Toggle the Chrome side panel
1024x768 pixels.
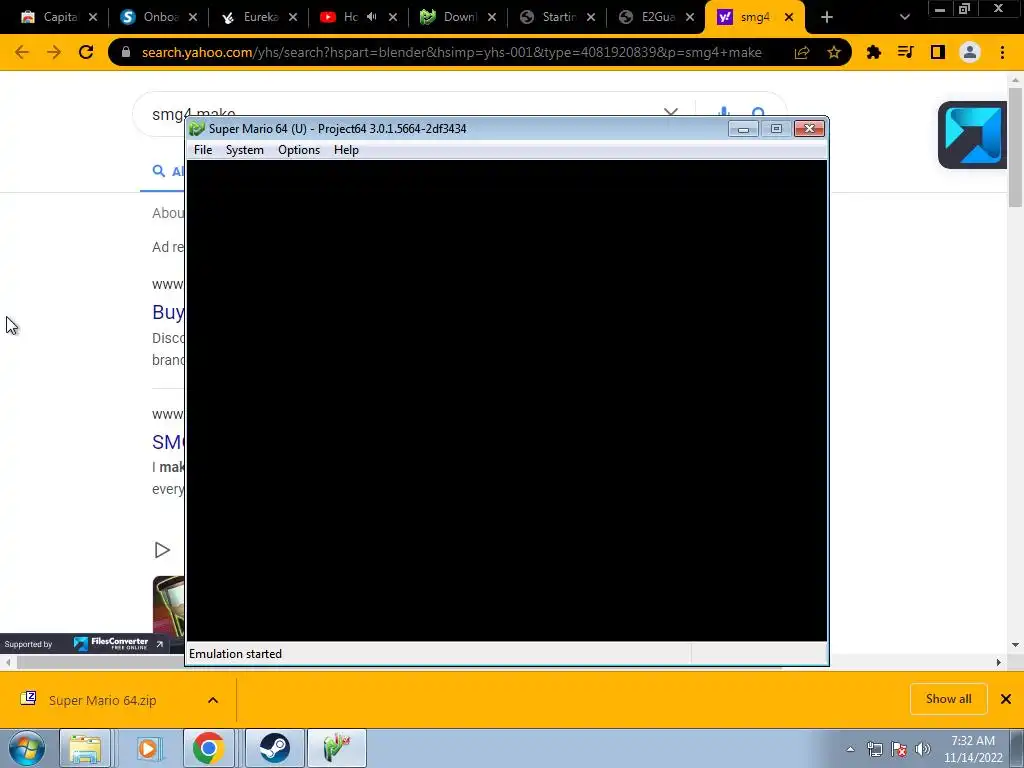coord(938,52)
